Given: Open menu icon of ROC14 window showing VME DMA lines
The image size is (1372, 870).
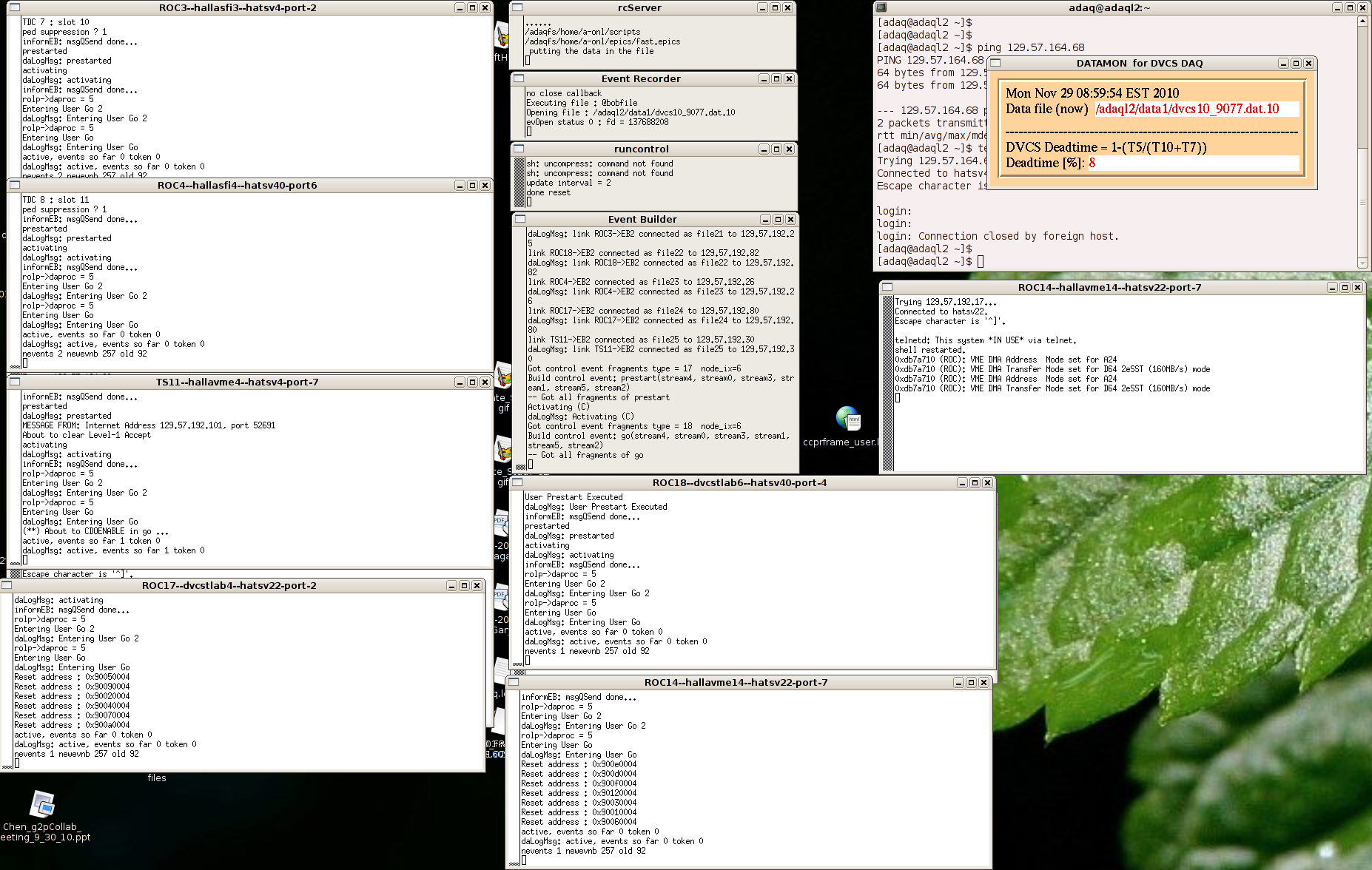Looking at the screenshot, I should [887, 287].
